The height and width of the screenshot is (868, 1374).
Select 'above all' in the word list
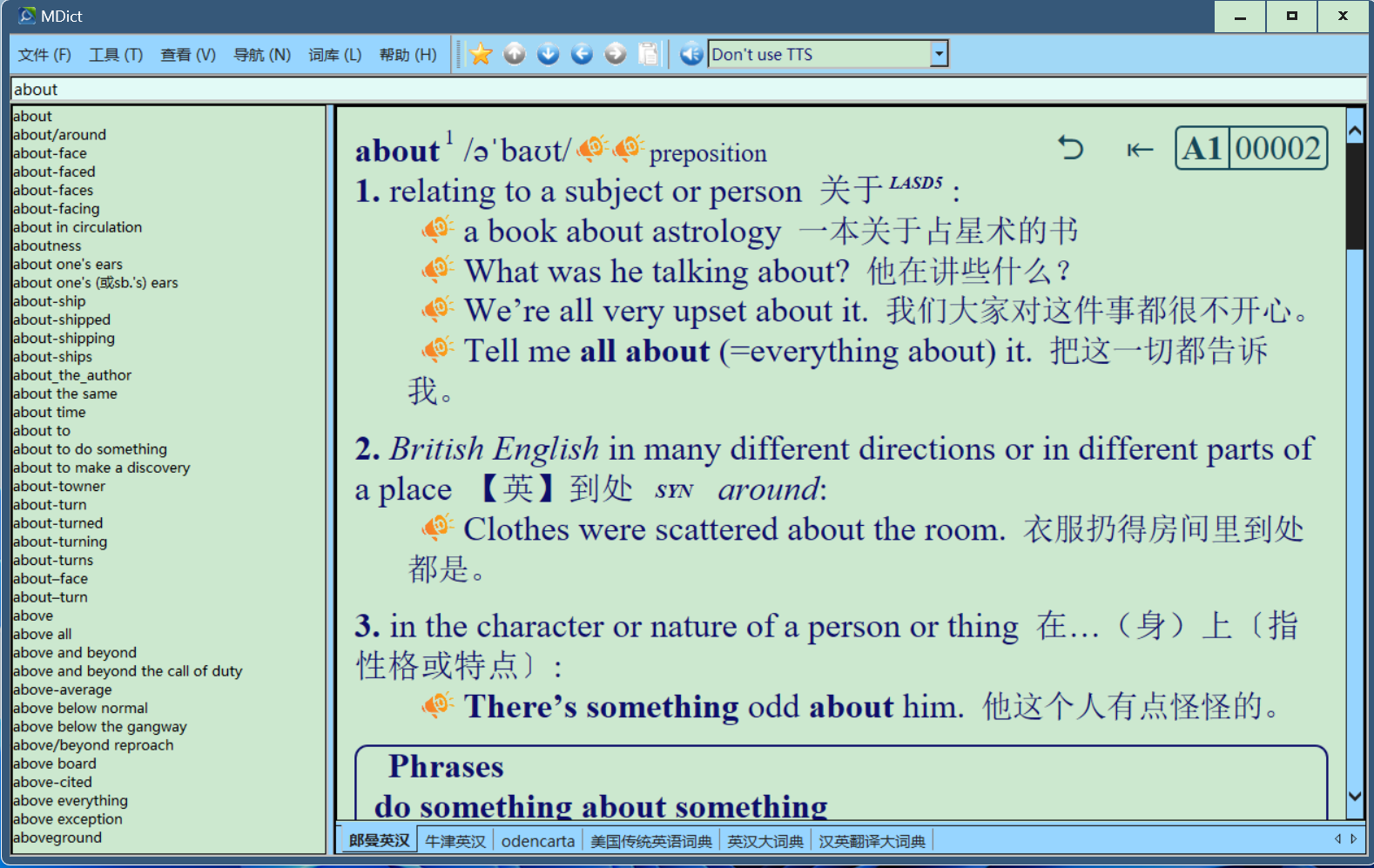point(43,635)
